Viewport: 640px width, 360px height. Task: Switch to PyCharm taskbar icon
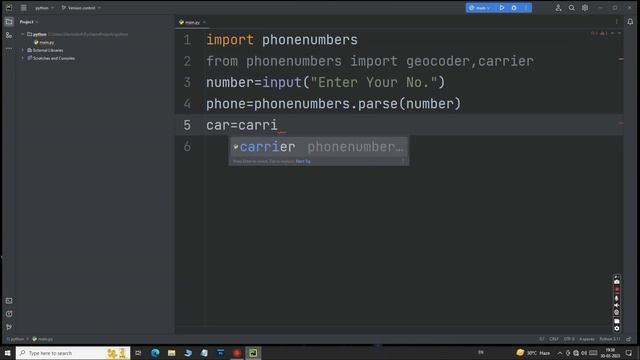(253, 353)
